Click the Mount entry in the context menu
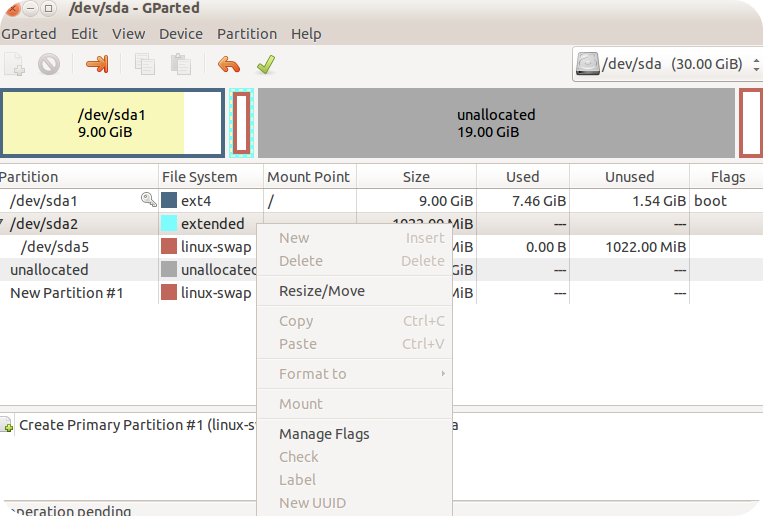The height and width of the screenshot is (516, 763). tap(354, 404)
